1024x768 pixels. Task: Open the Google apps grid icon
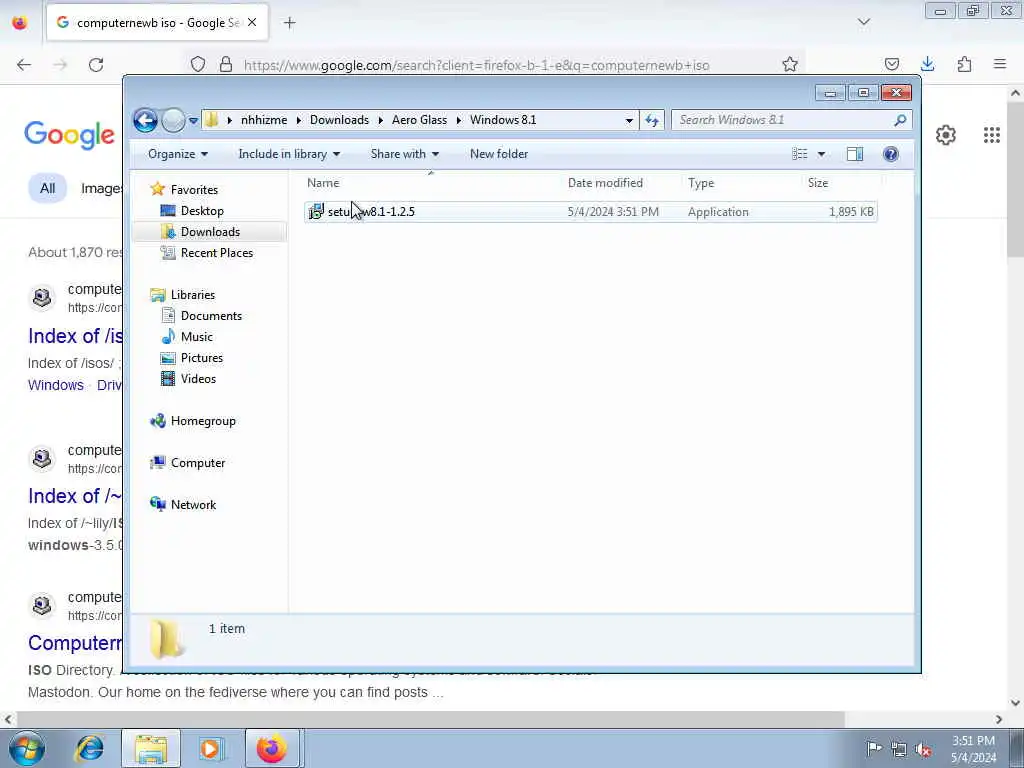991,135
